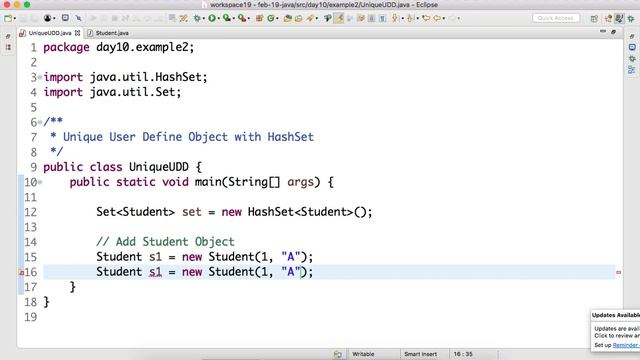
Task: Click the Updates Available notification title
Action: [x=616, y=315]
